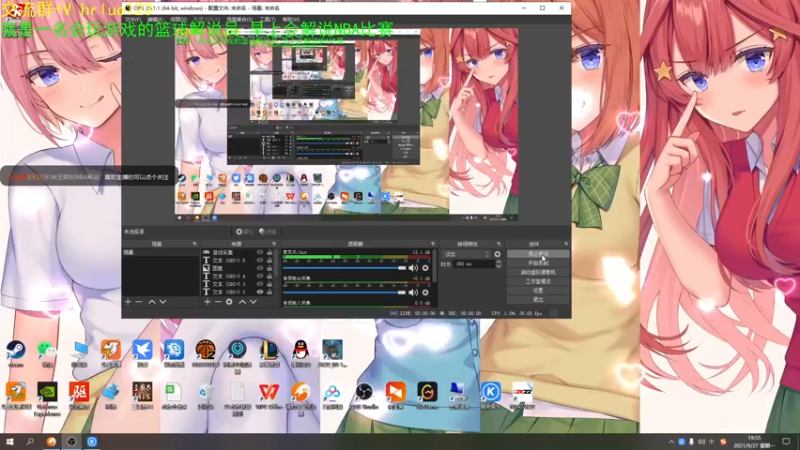This screenshot has width=800, height=450.
Task: Pop out the Controls dock panel
Action: click(565, 244)
